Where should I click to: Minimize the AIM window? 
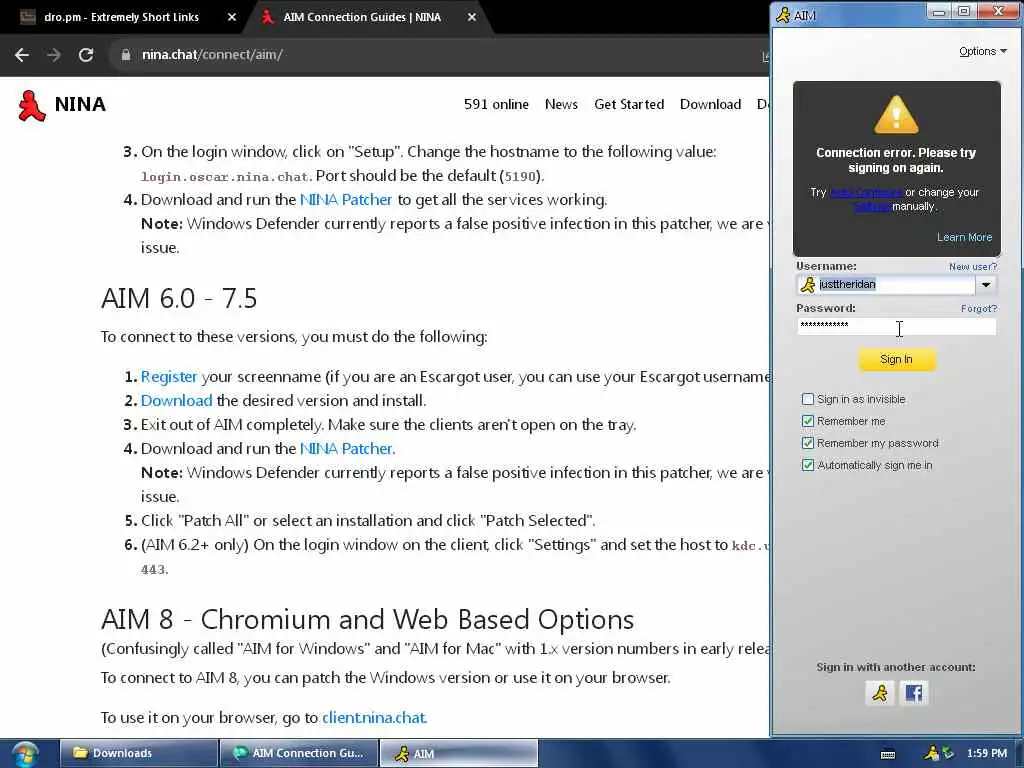coord(938,12)
